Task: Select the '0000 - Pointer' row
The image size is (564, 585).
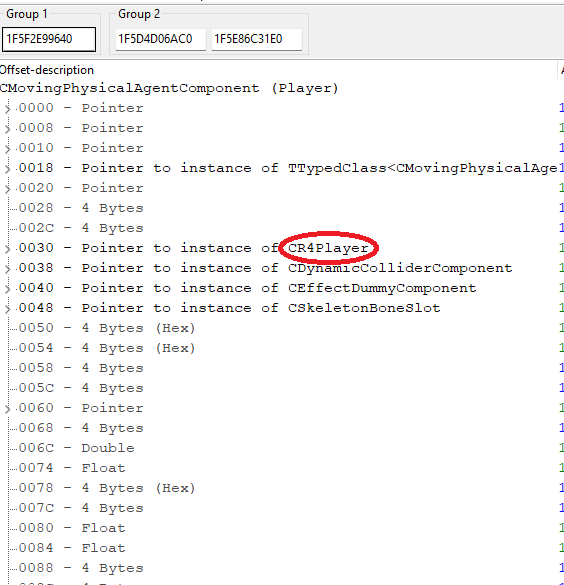Action: pos(81,108)
